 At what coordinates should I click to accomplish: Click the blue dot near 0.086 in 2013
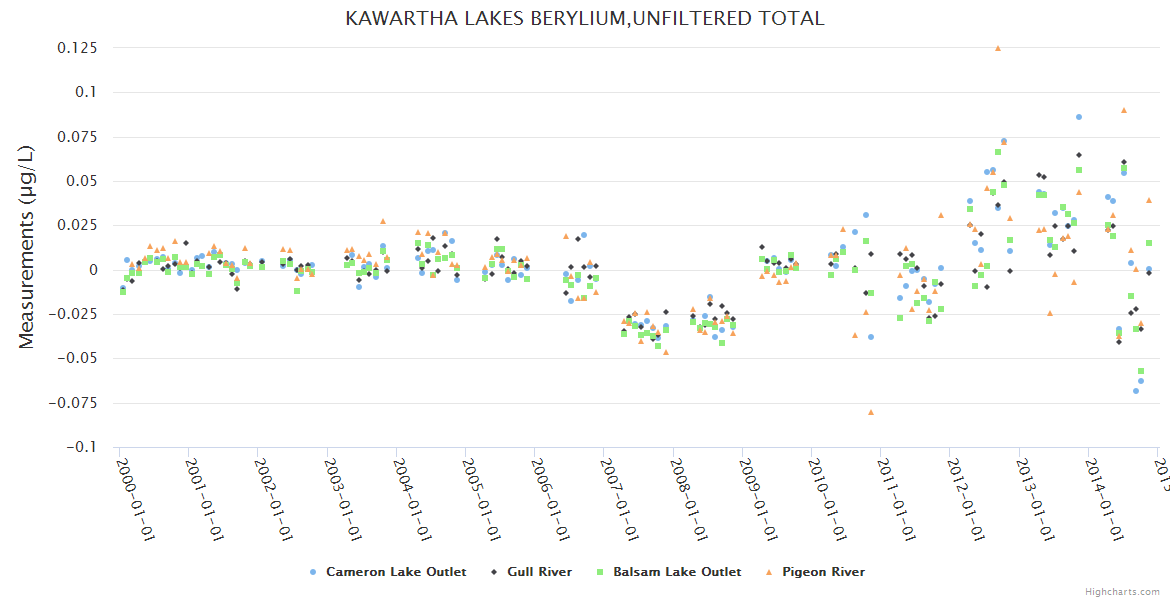point(1079,117)
